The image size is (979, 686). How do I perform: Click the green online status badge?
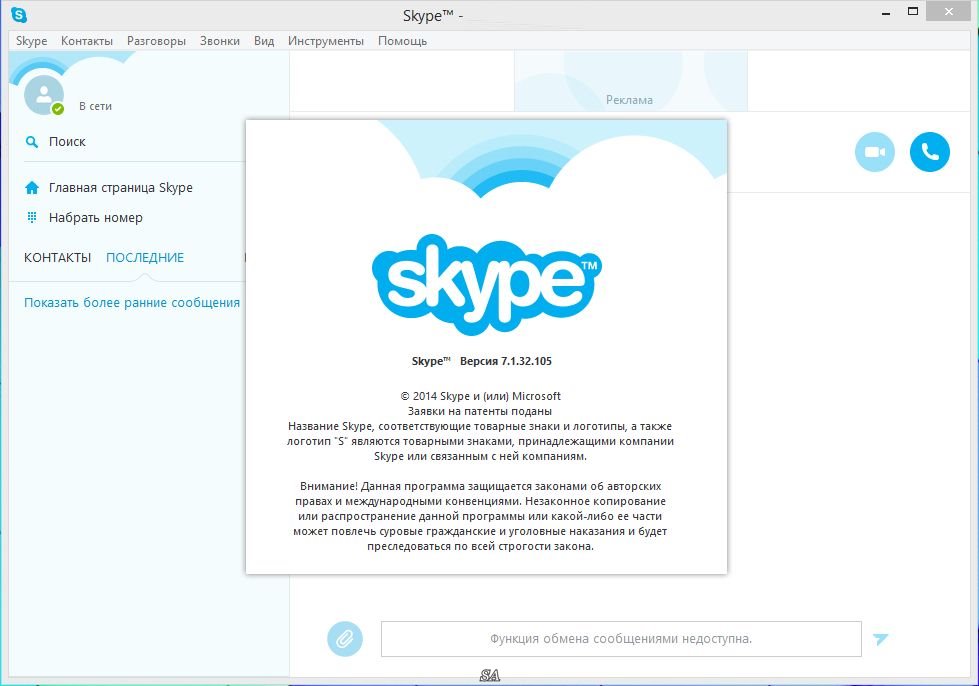point(58,109)
